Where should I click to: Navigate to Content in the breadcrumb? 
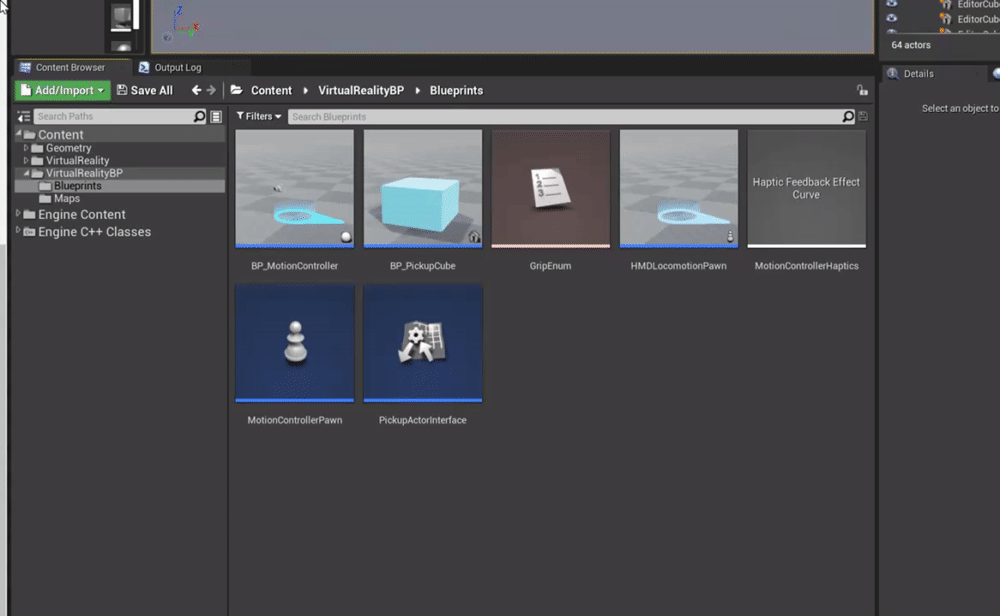pos(271,91)
